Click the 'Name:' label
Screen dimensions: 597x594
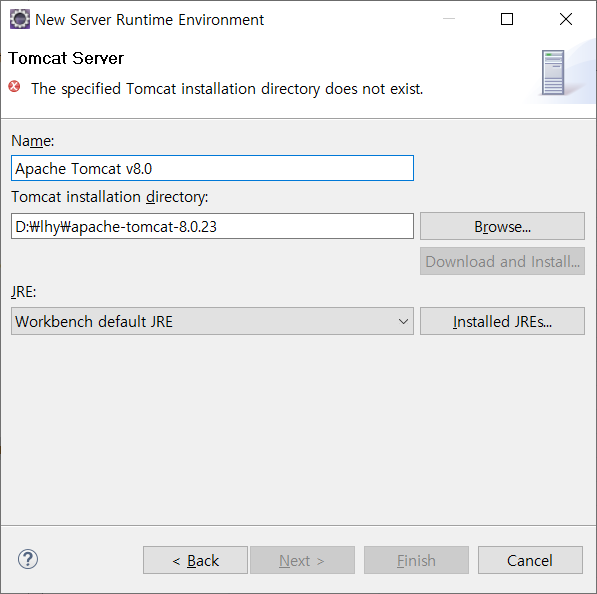[x=33, y=141]
